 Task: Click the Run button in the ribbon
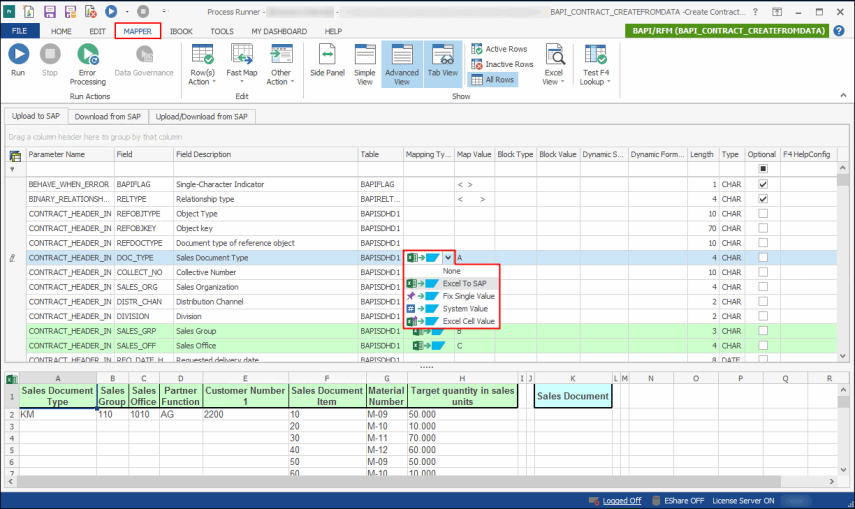[18, 60]
